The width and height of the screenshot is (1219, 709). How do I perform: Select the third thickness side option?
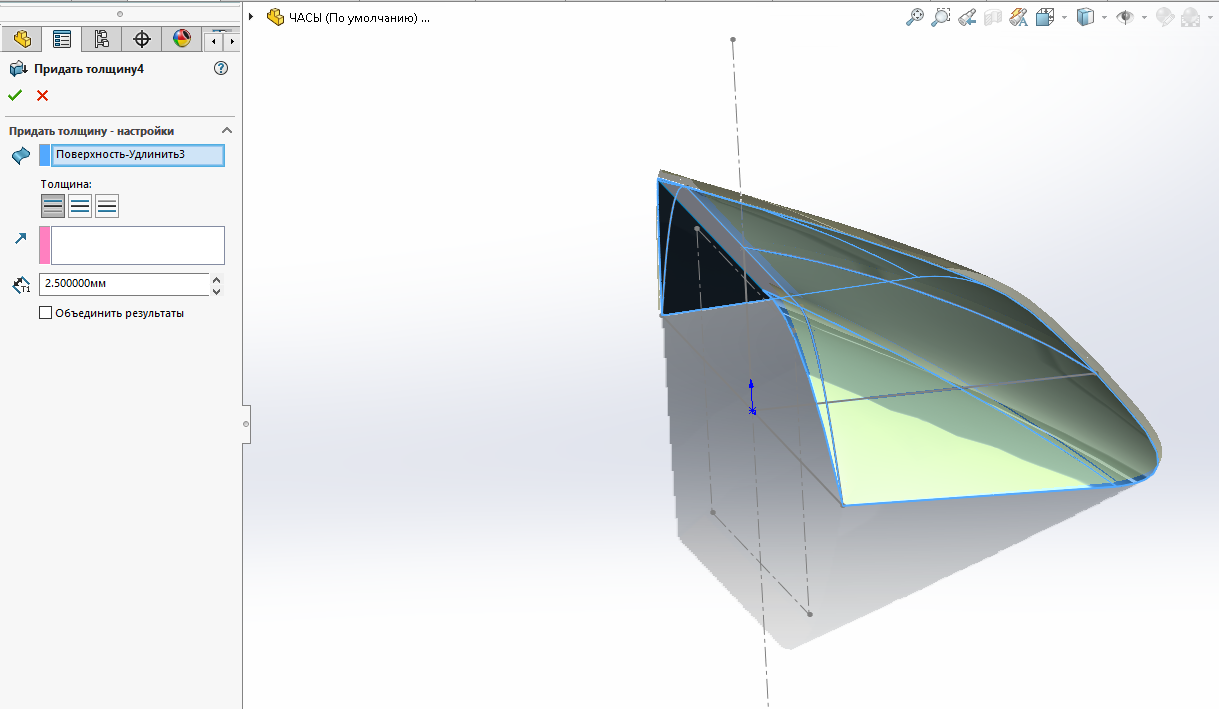pyautogui.click(x=107, y=206)
